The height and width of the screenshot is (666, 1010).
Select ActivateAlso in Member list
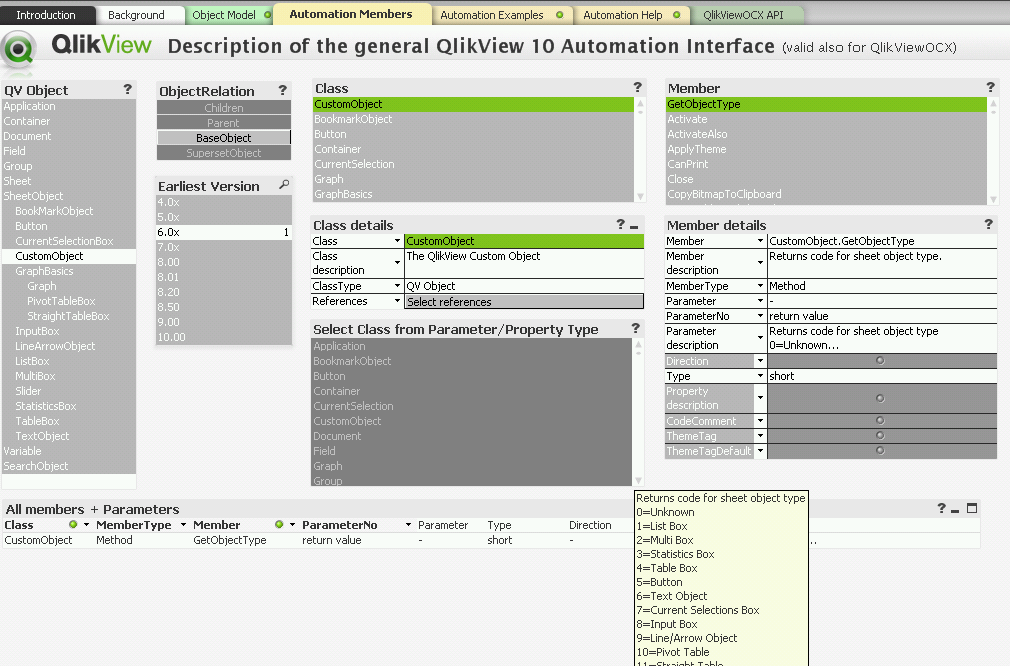tap(826, 134)
